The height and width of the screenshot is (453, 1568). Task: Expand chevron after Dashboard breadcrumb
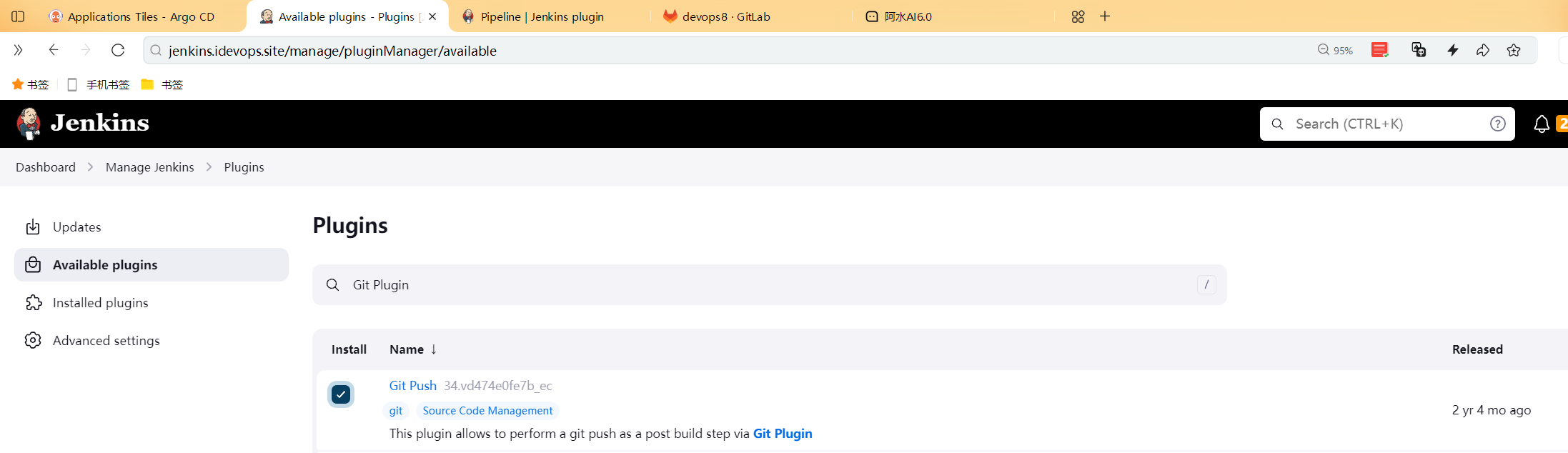91,166
